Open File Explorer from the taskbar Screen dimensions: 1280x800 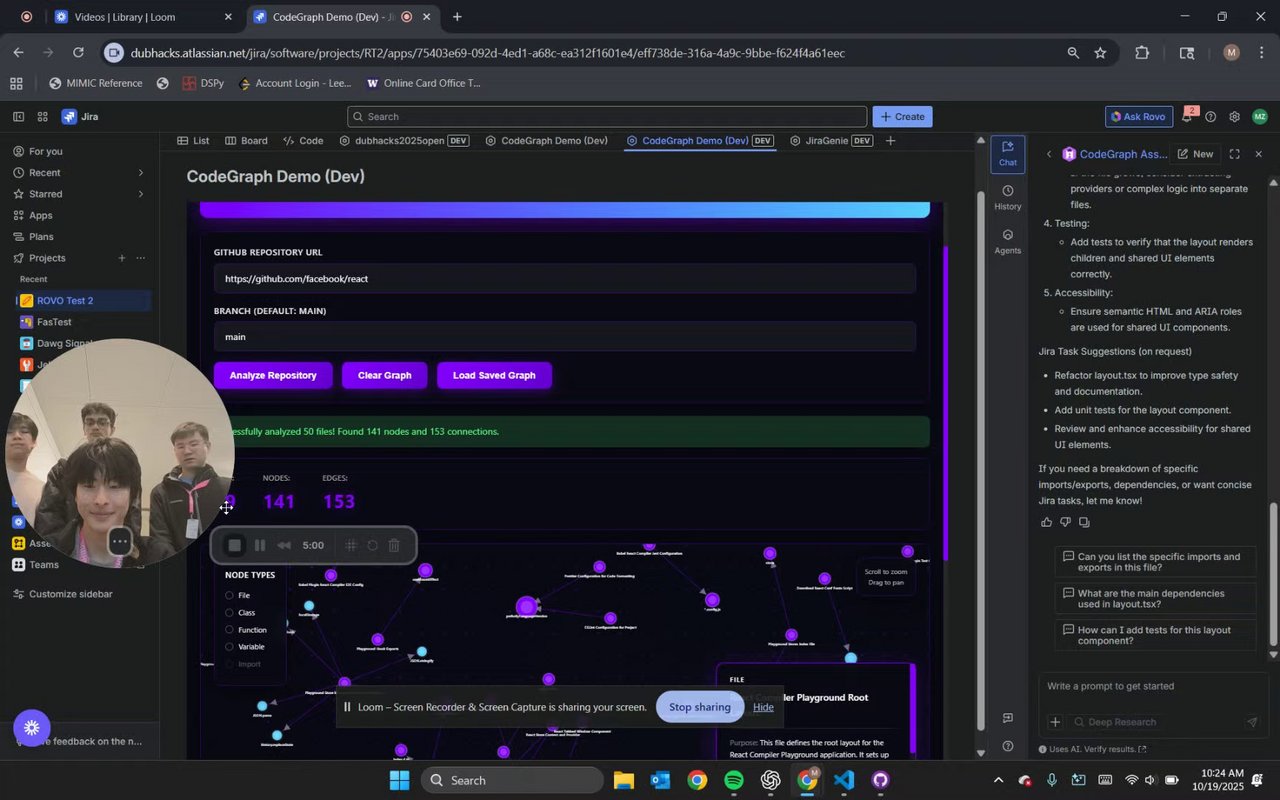pyautogui.click(x=623, y=780)
